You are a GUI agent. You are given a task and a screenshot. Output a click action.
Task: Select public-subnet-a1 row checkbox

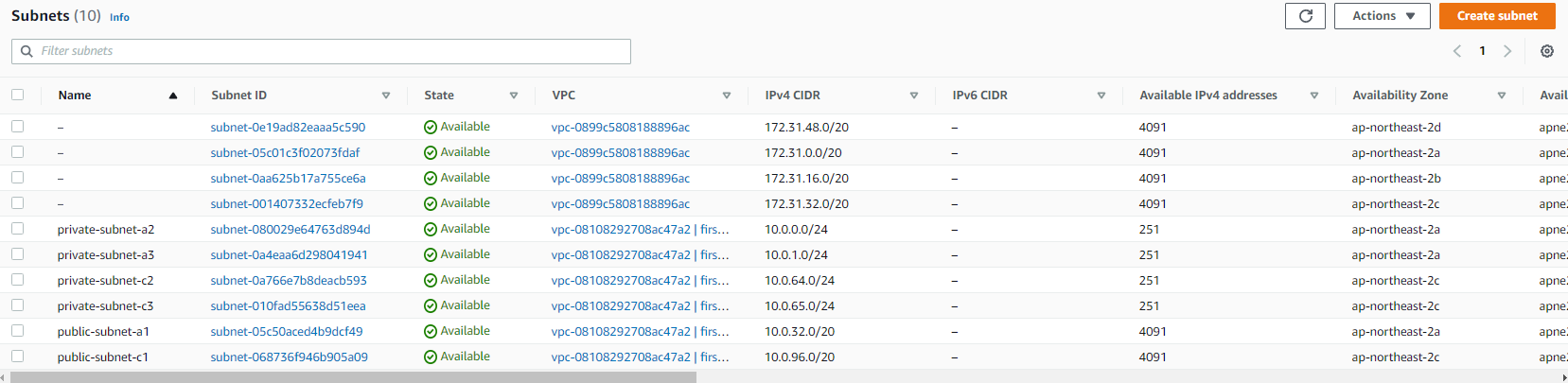coord(18,330)
